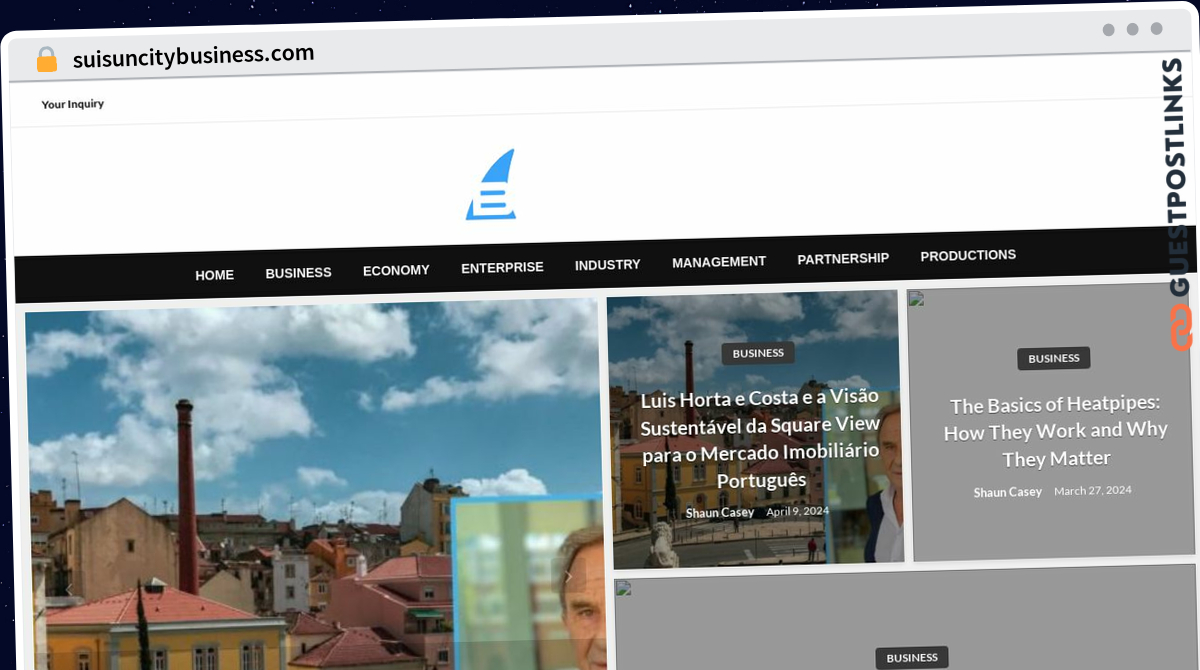Click the blue sail site logo
Image resolution: width=1200 pixels, height=670 pixels.
(492, 186)
